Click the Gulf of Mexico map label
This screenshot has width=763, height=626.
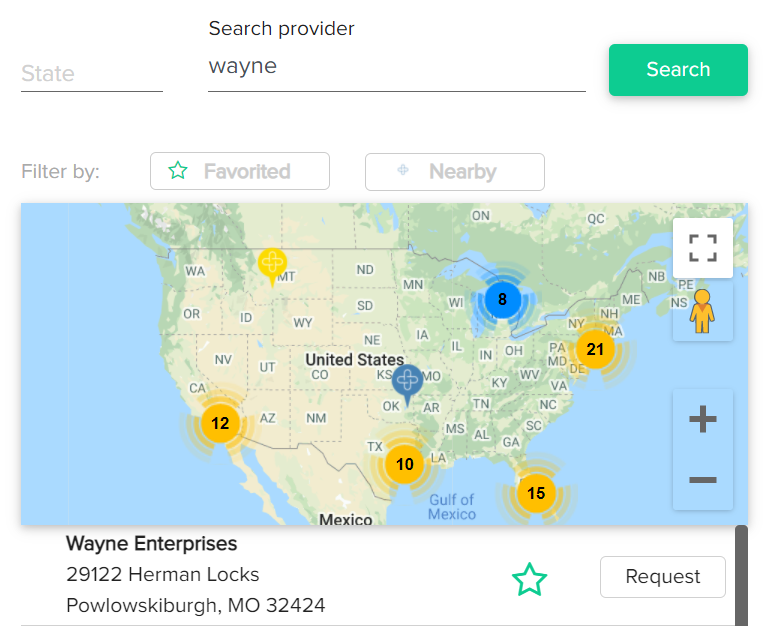(x=452, y=507)
